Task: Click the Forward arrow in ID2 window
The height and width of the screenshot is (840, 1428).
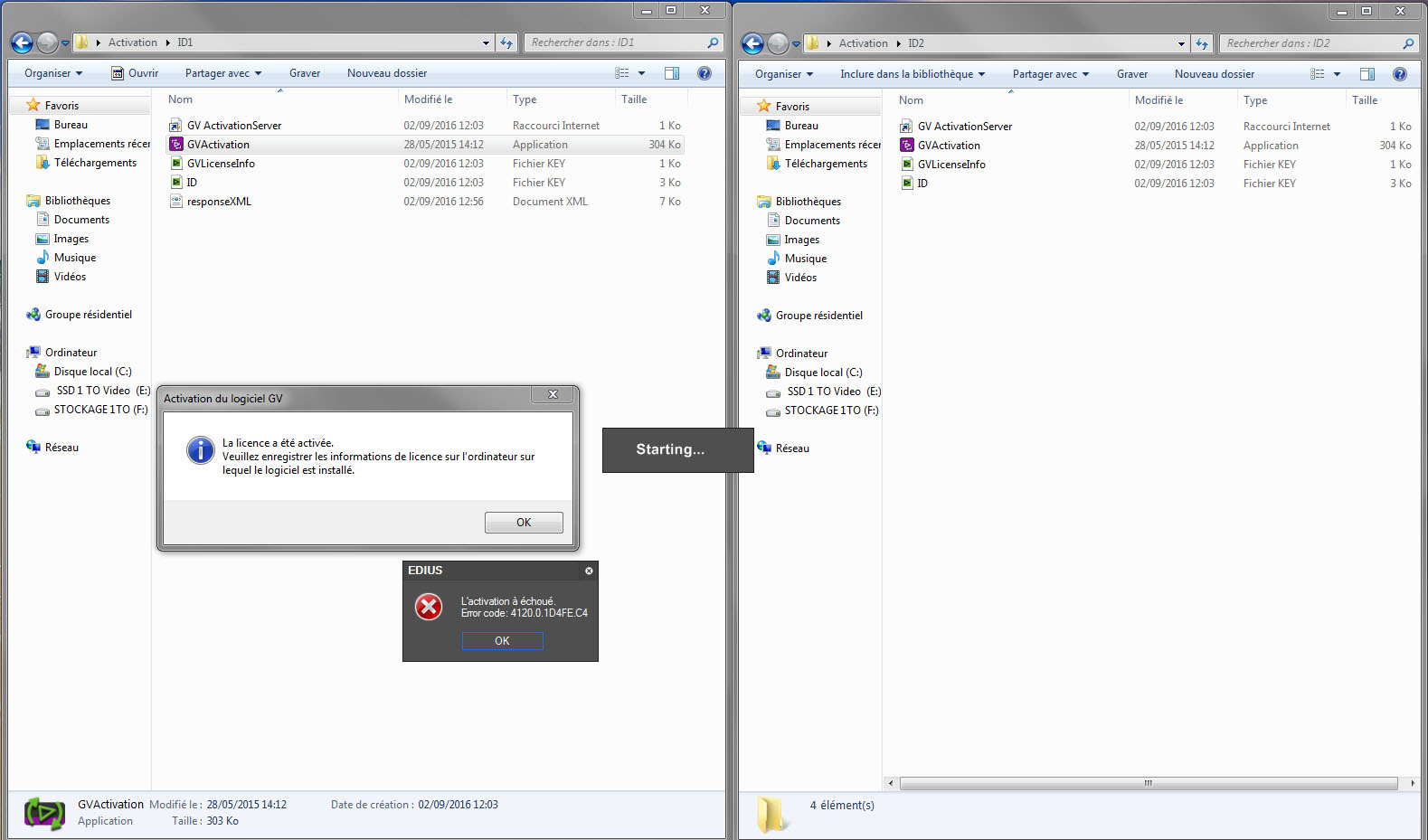Action: [778, 43]
